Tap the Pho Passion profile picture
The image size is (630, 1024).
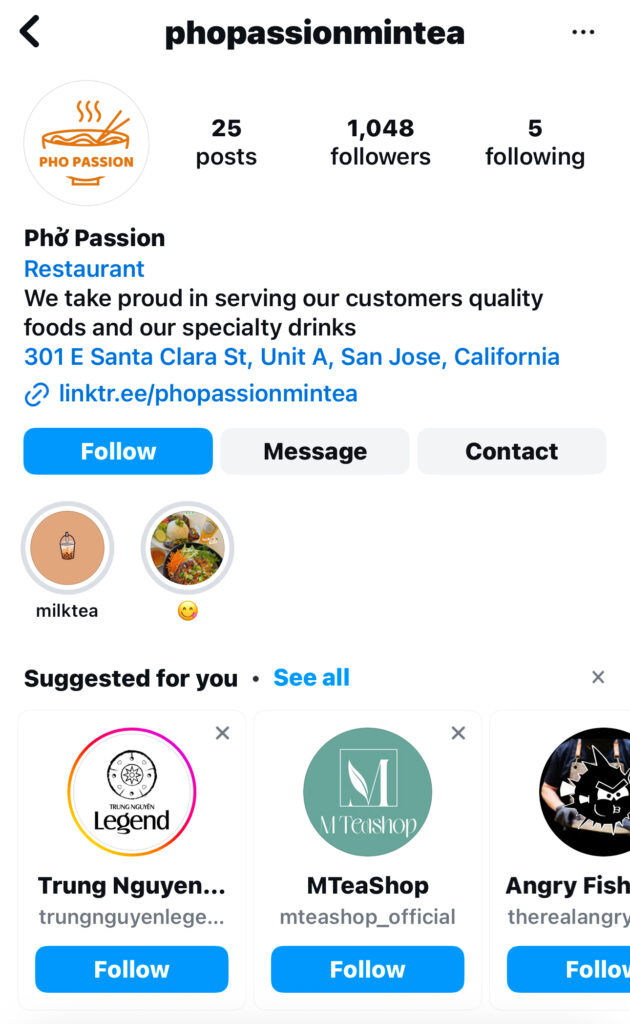86,143
